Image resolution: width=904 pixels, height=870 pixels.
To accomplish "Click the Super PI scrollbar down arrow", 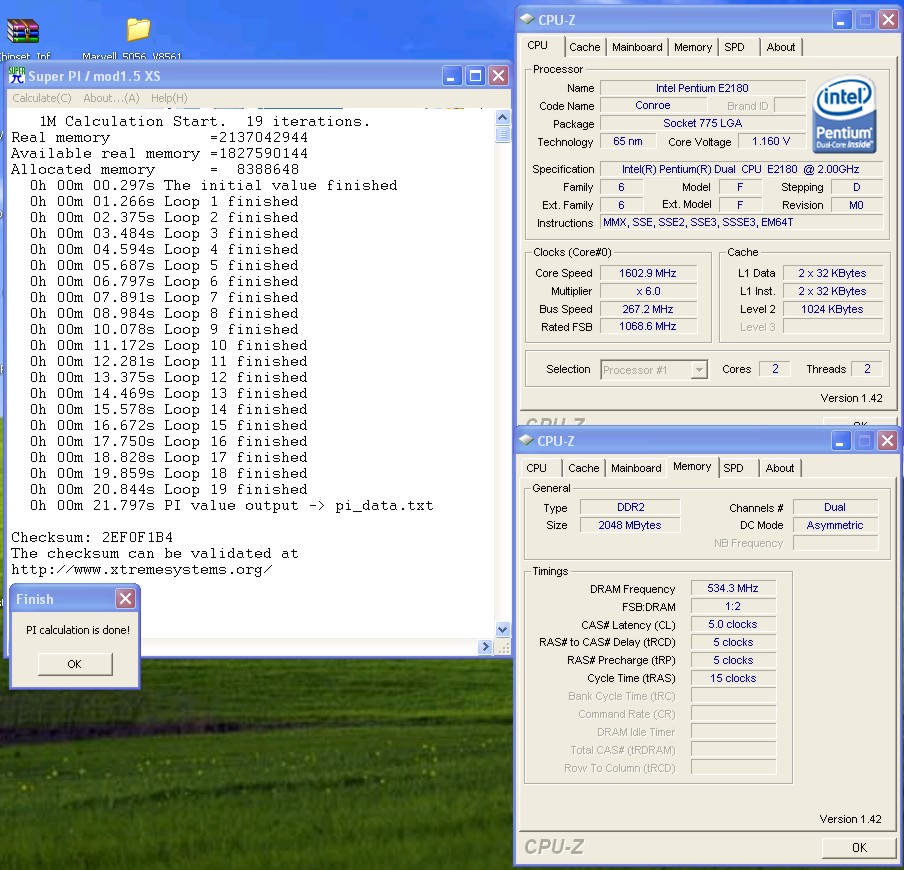I will [x=503, y=629].
